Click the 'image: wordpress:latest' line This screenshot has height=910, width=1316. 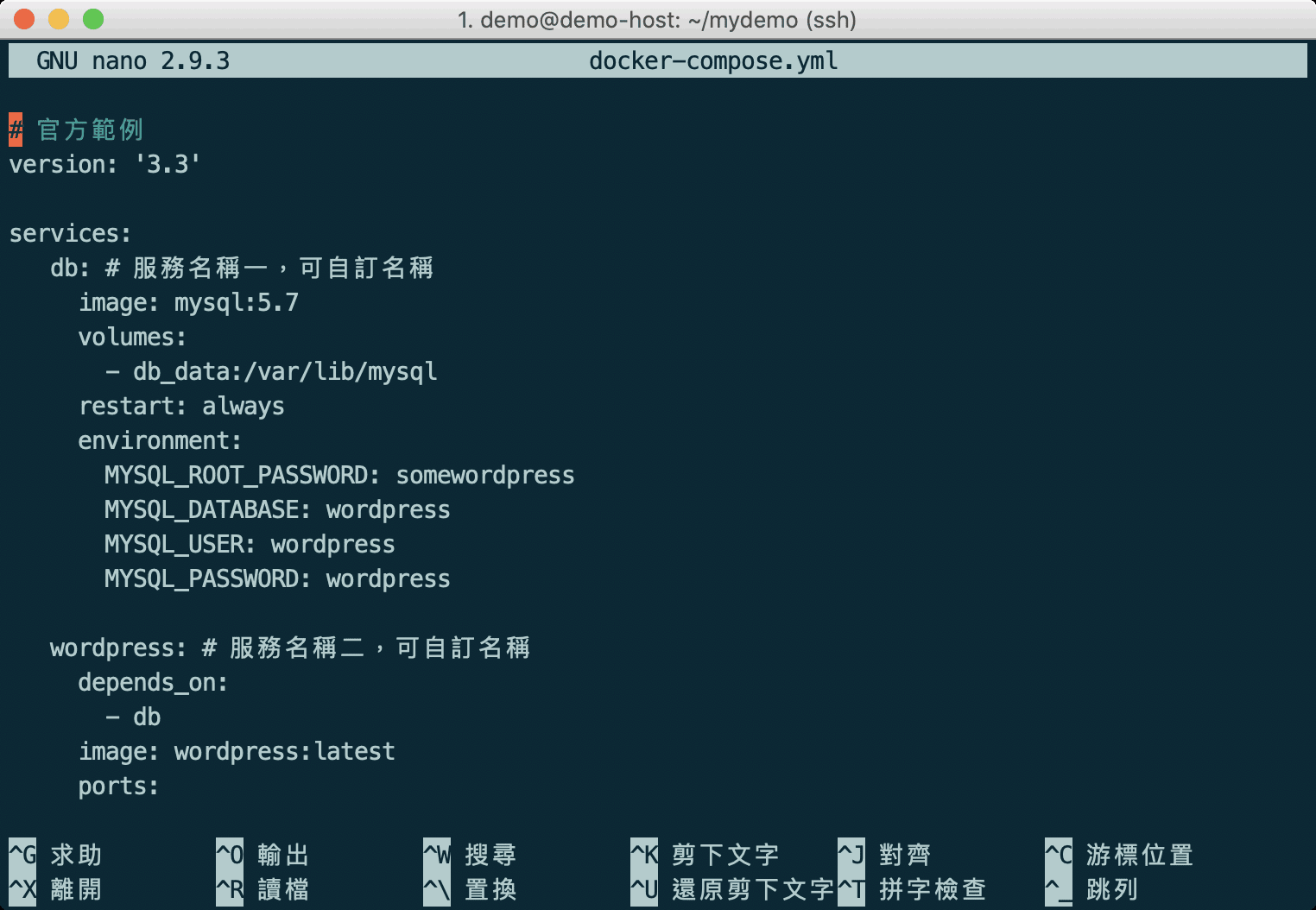coord(237,751)
